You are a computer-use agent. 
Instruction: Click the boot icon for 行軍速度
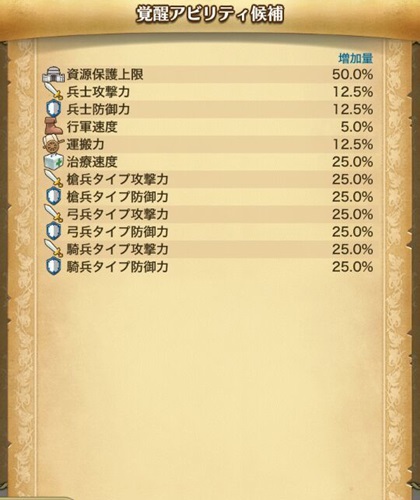(x=53, y=126)
